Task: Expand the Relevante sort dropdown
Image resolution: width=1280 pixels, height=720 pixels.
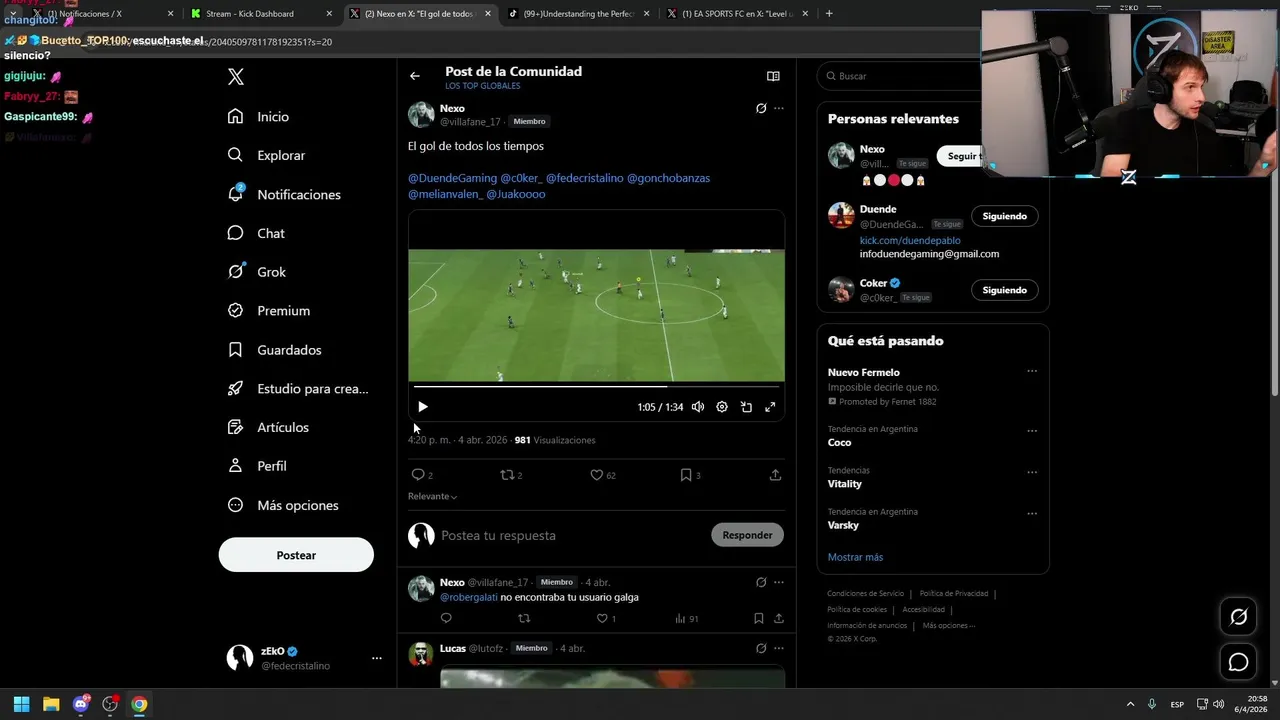Action: [432, 497]
